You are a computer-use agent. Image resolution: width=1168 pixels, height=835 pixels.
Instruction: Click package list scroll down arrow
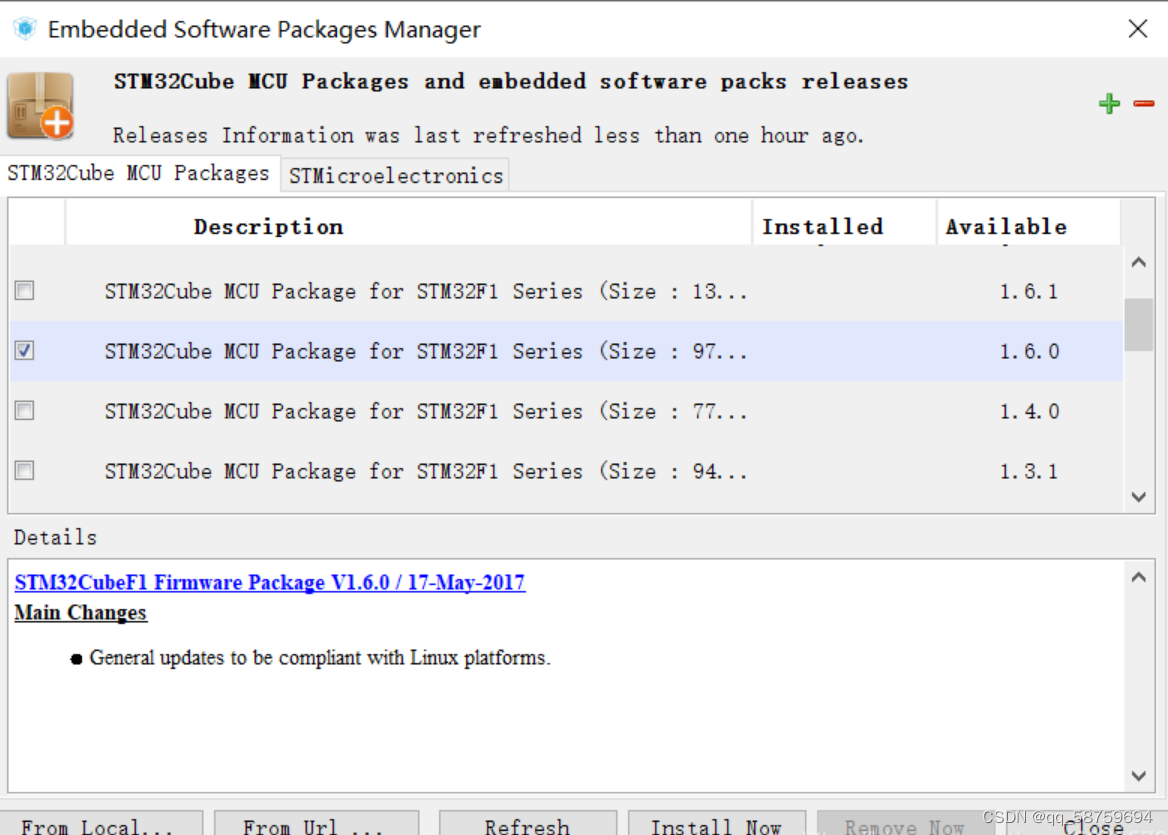[x=1138, y=497]
